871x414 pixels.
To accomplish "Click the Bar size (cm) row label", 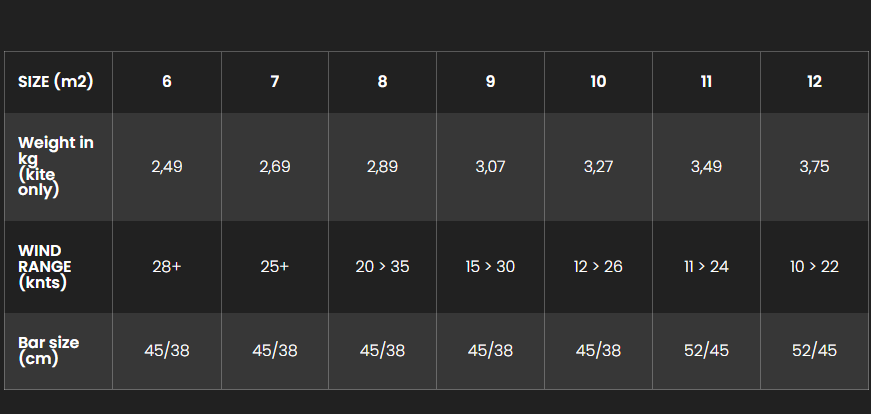I will pyautogui.click(x=58, y=351).
